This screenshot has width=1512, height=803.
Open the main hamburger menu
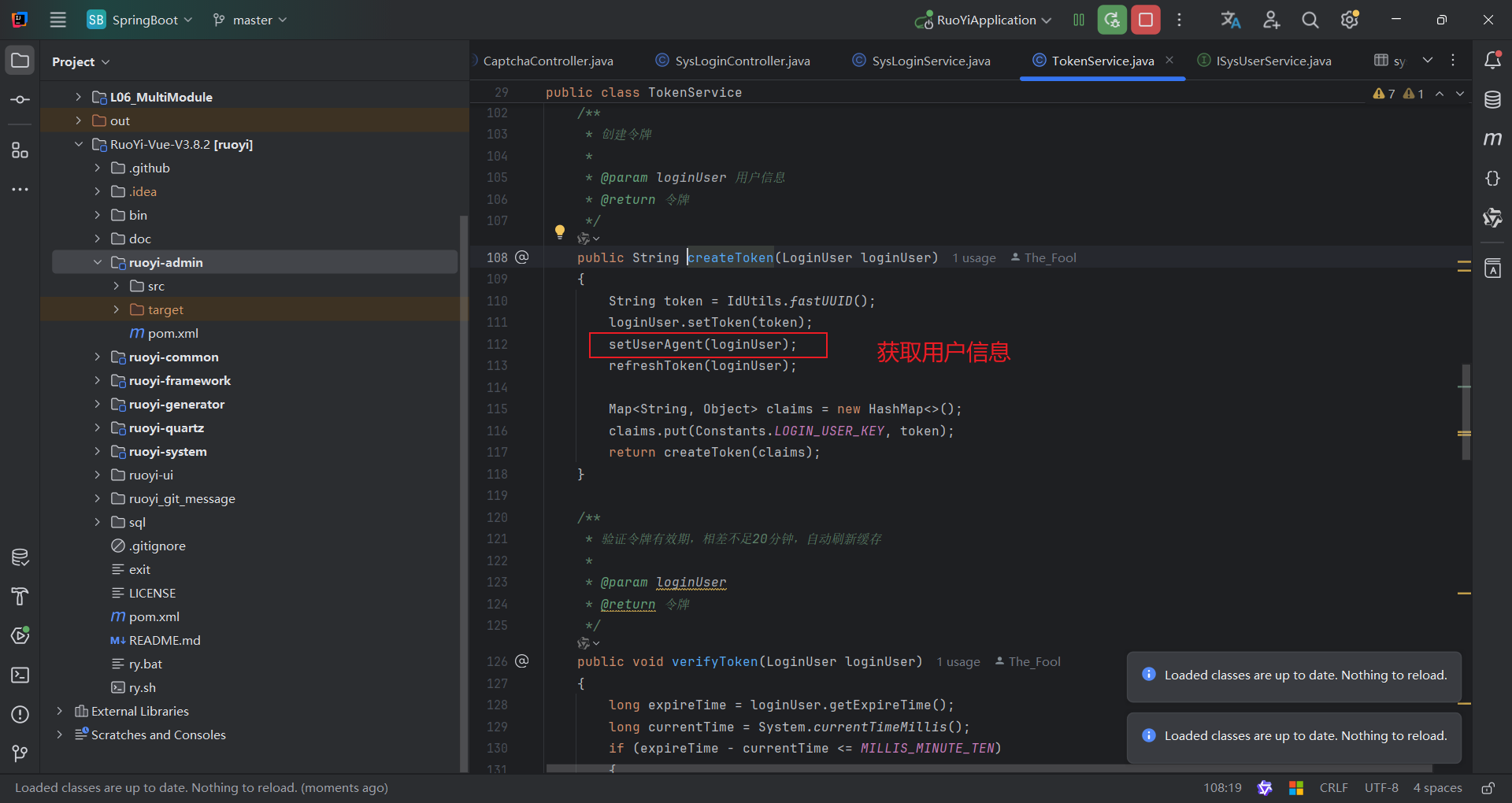click(x=58, y=20)
